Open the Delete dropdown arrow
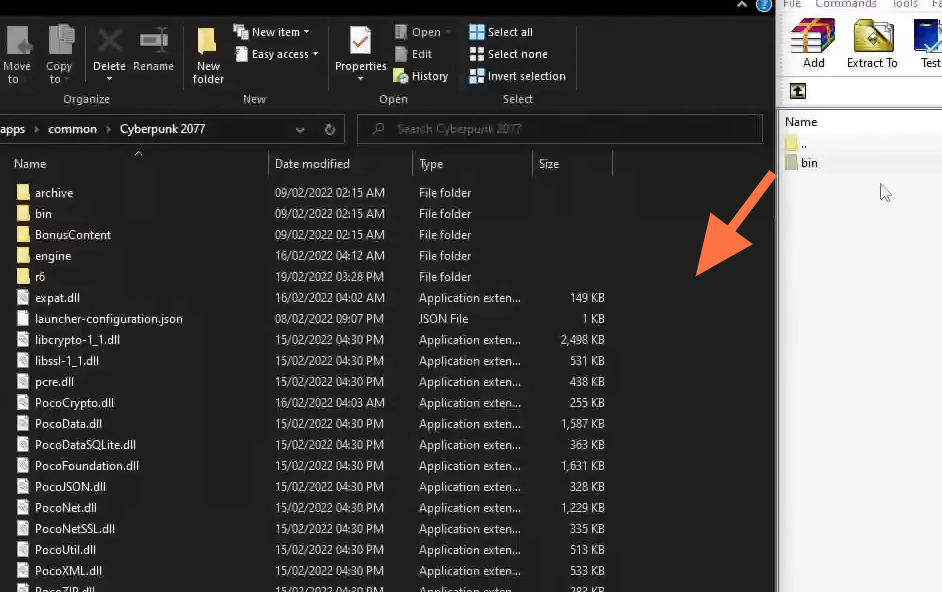This screenshot has height=592, width=942. tap(109, 79)
